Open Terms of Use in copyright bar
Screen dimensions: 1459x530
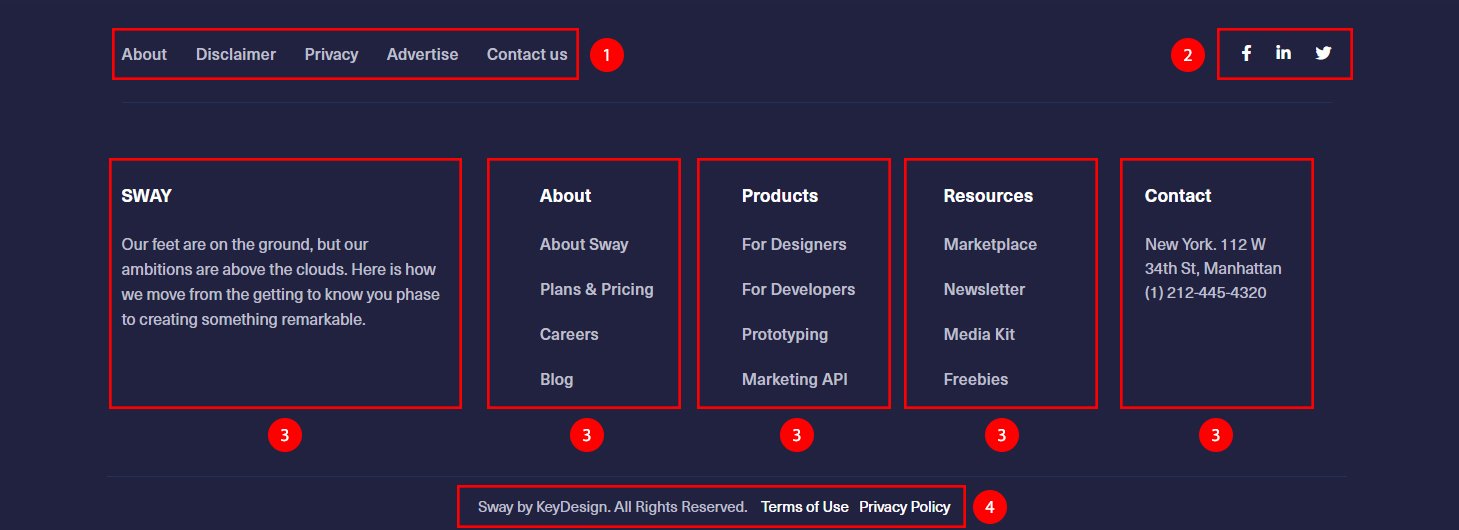pyautogui.click(x=804, y=507)
